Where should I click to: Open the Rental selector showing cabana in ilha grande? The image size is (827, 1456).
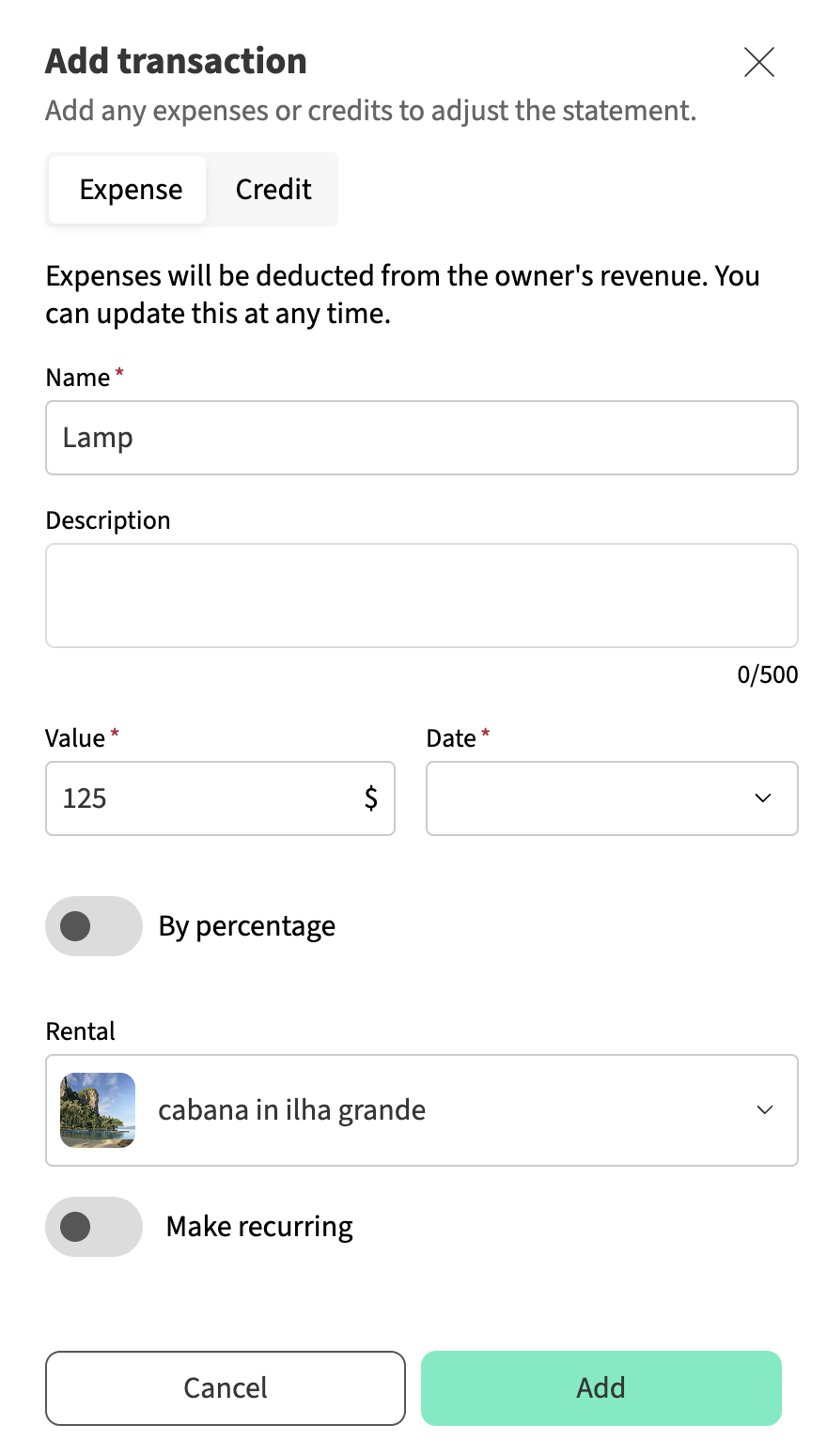423,1110
